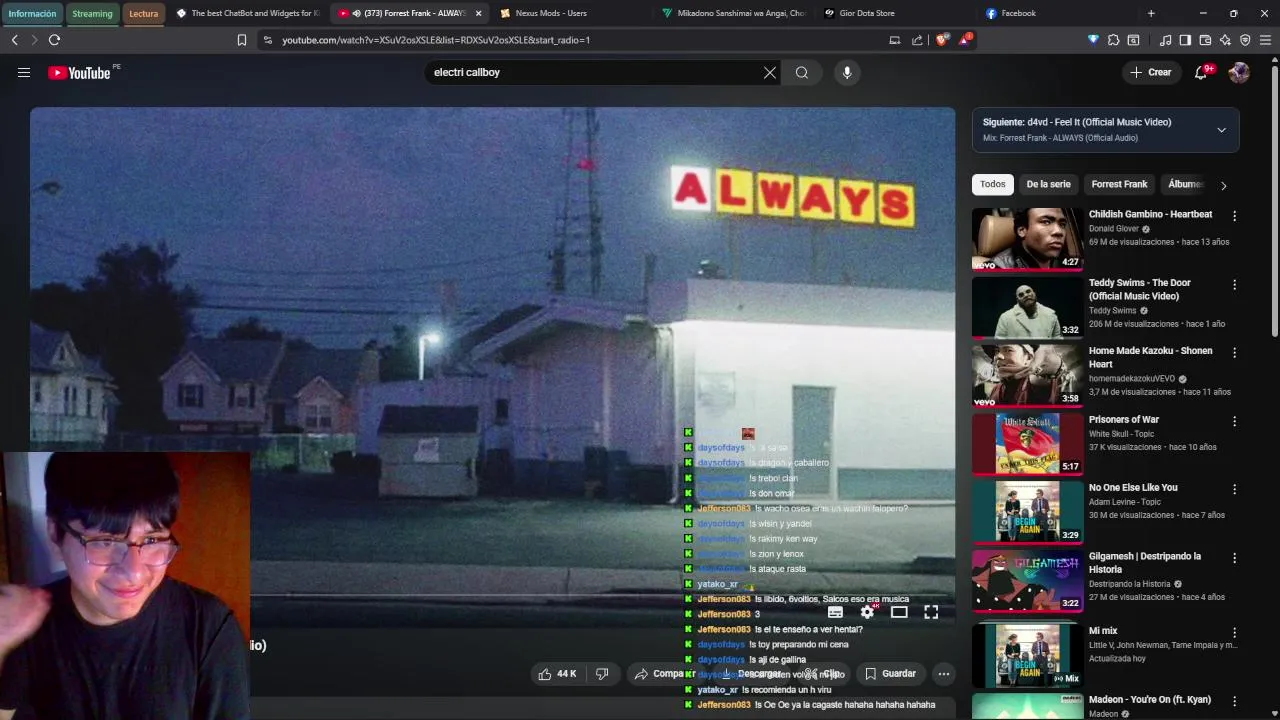
Task: Show more filter chips arrow
Action: click(x=1223, y=185)
